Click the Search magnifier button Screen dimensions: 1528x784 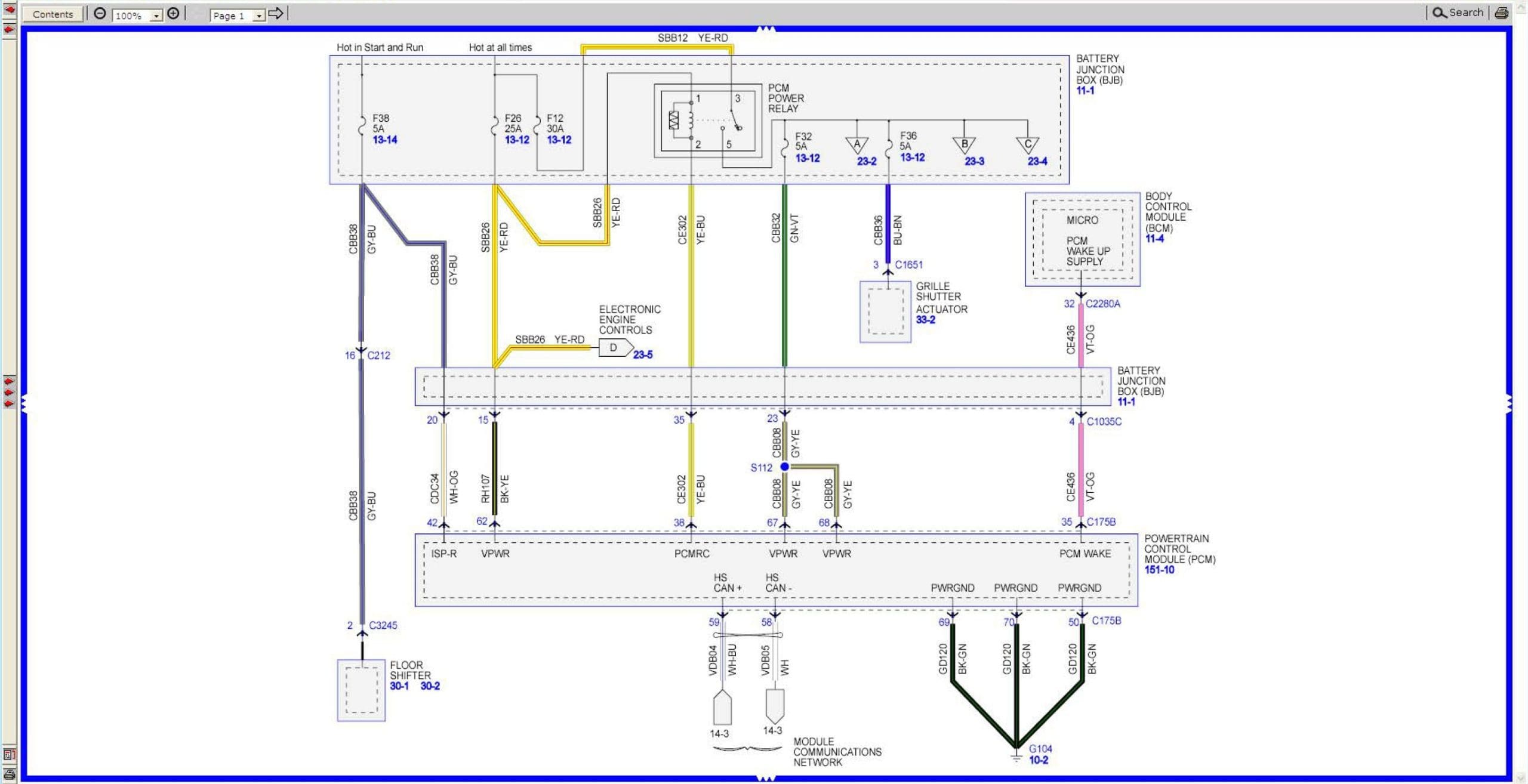point(1457,13)
